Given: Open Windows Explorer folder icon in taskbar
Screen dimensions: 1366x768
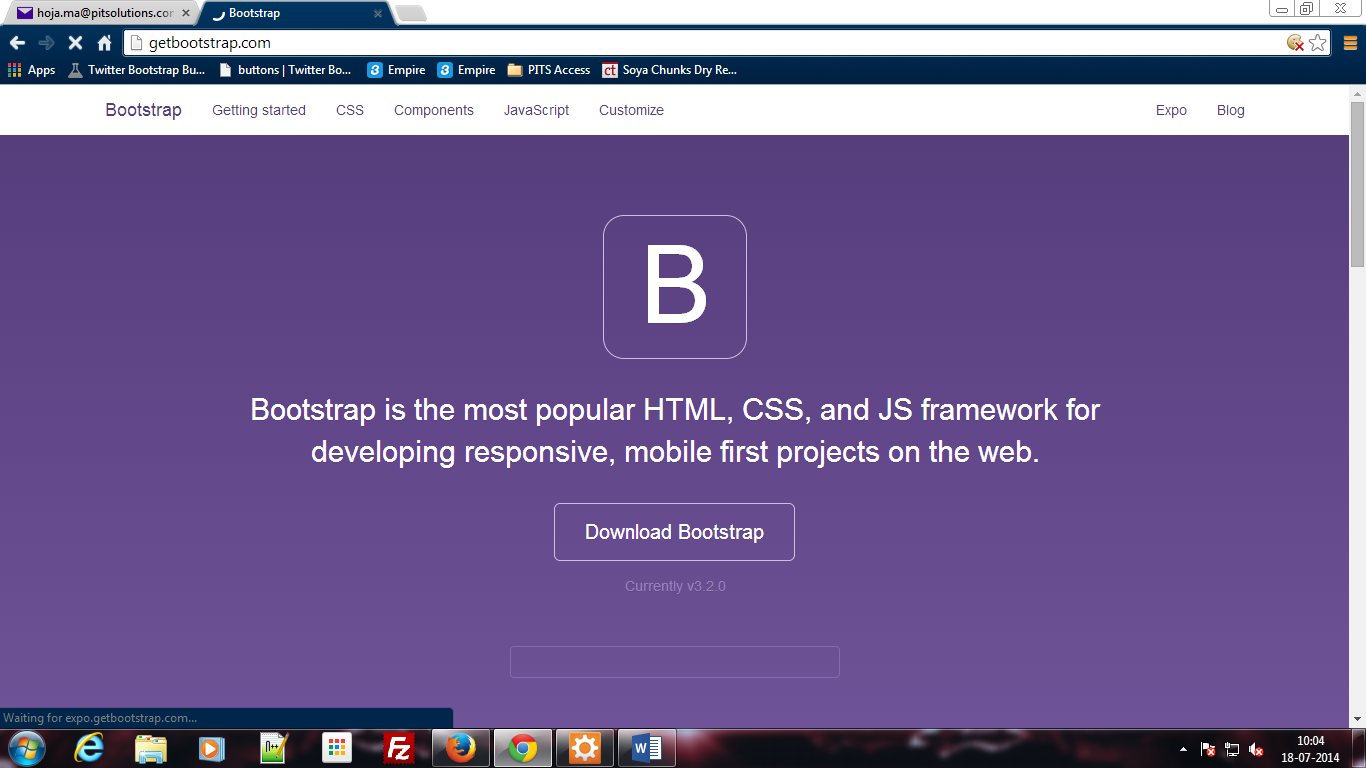Looking at the screenshot, I should 151,748.
